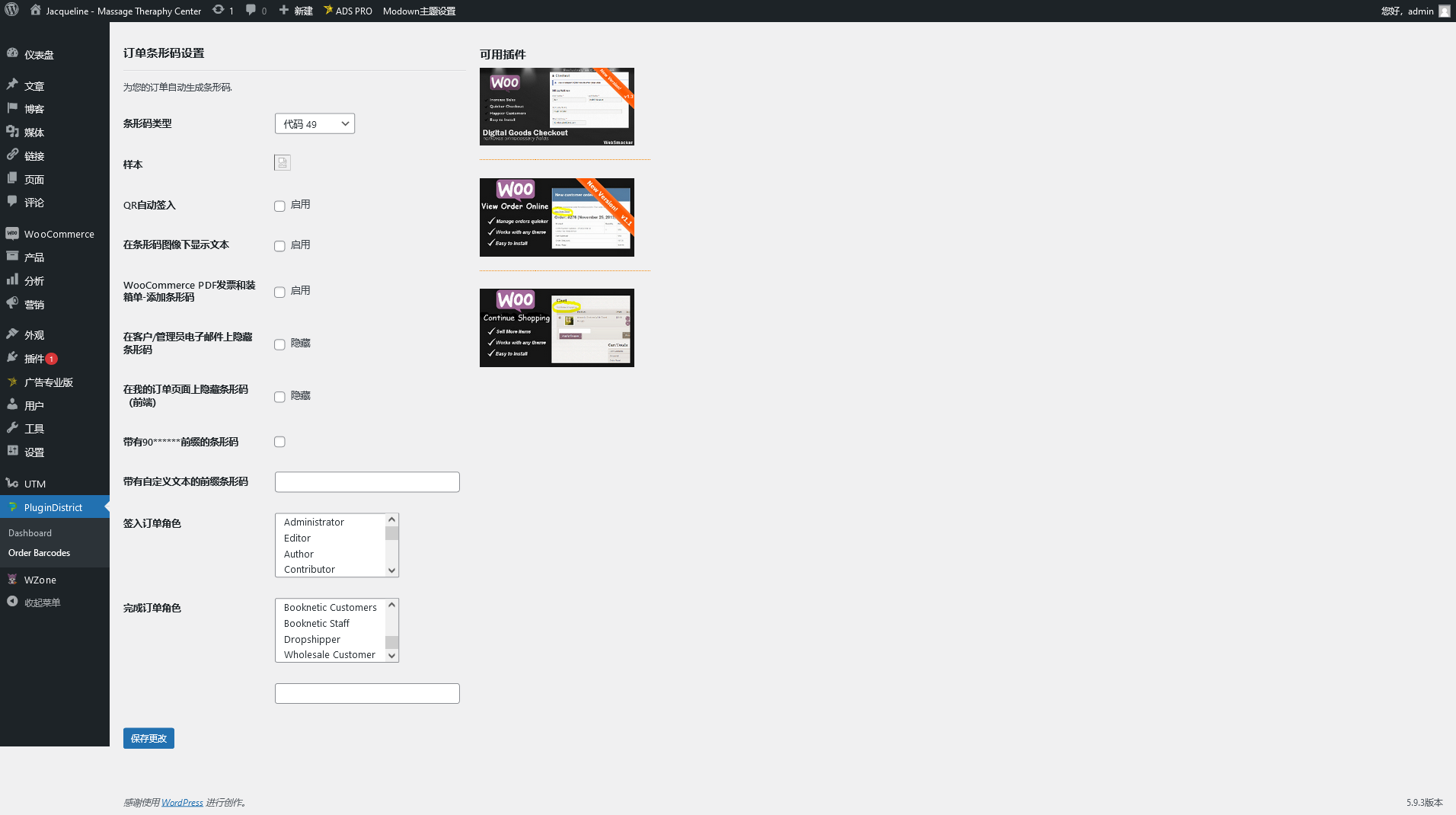
Task: Open Order Barcodes submenu item
Action: [x=39, y=553]
